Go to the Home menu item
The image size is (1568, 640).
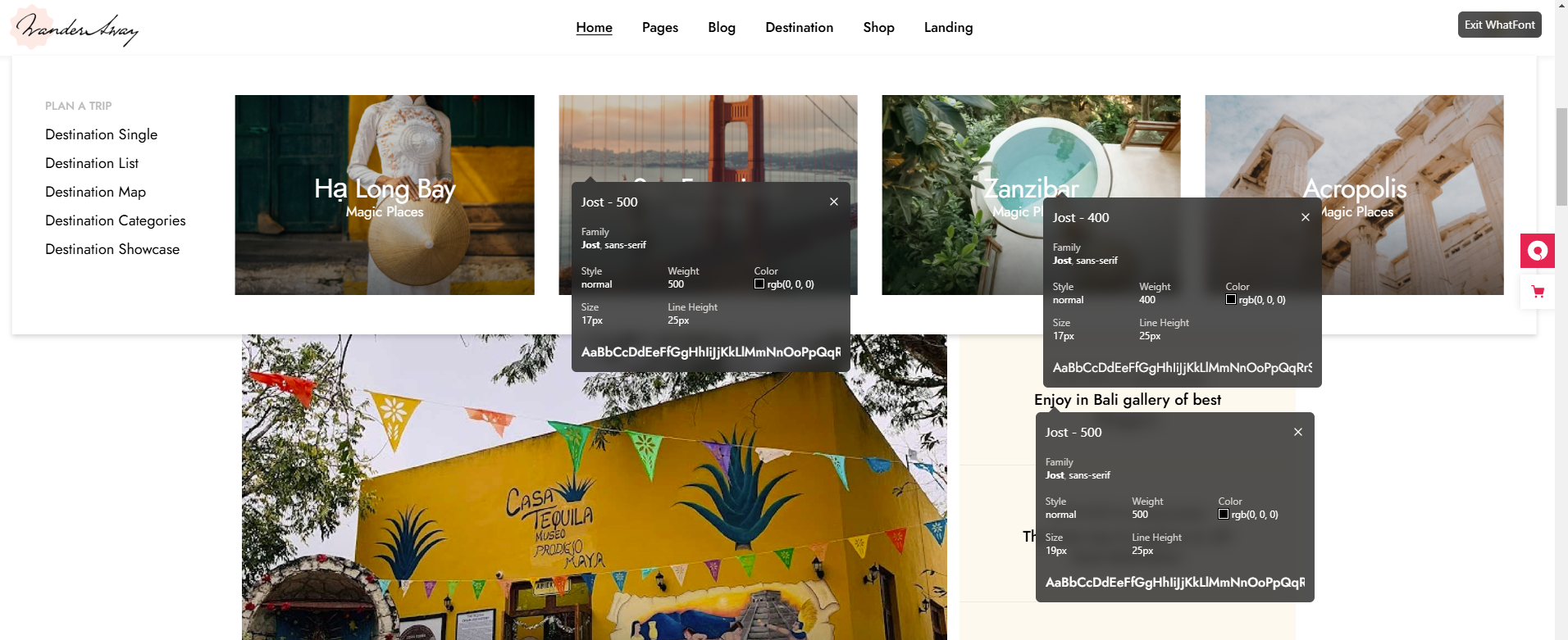595,27
